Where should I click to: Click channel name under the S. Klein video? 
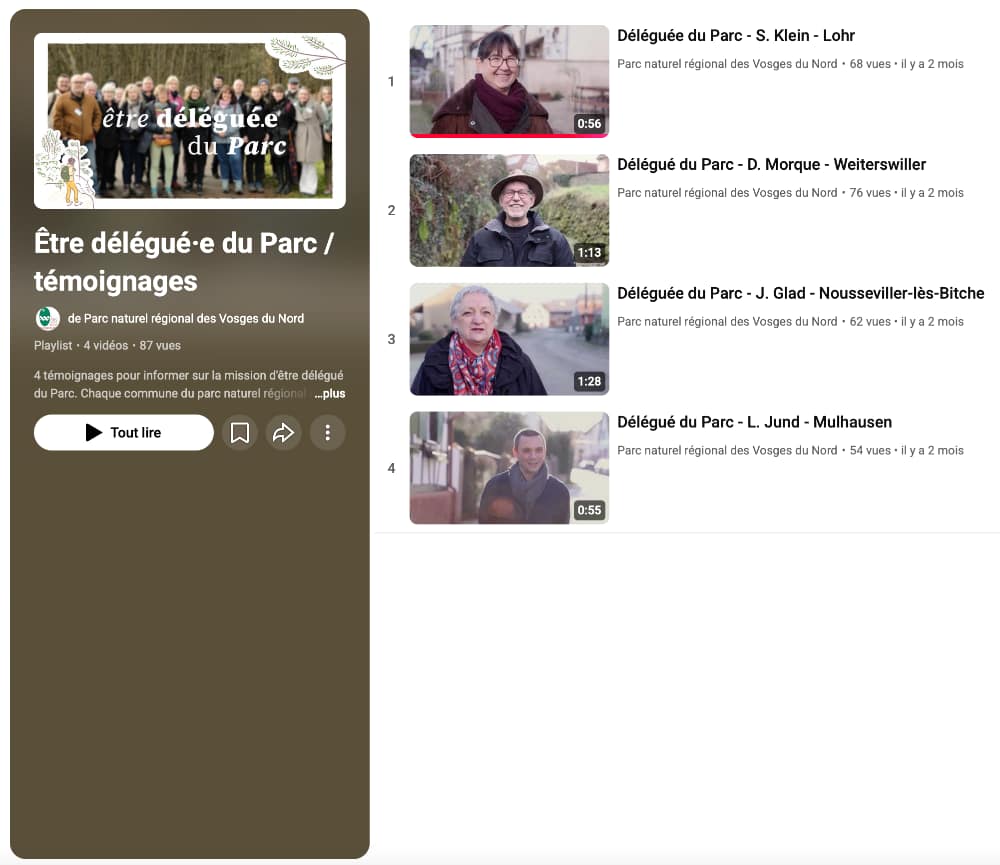[x=727, y=64]
